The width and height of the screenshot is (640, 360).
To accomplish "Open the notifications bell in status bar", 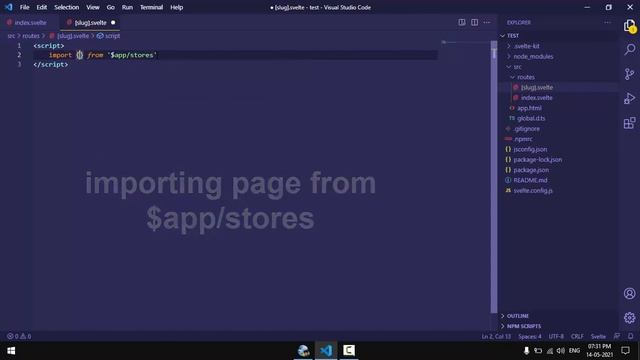I will click(631, 336).
